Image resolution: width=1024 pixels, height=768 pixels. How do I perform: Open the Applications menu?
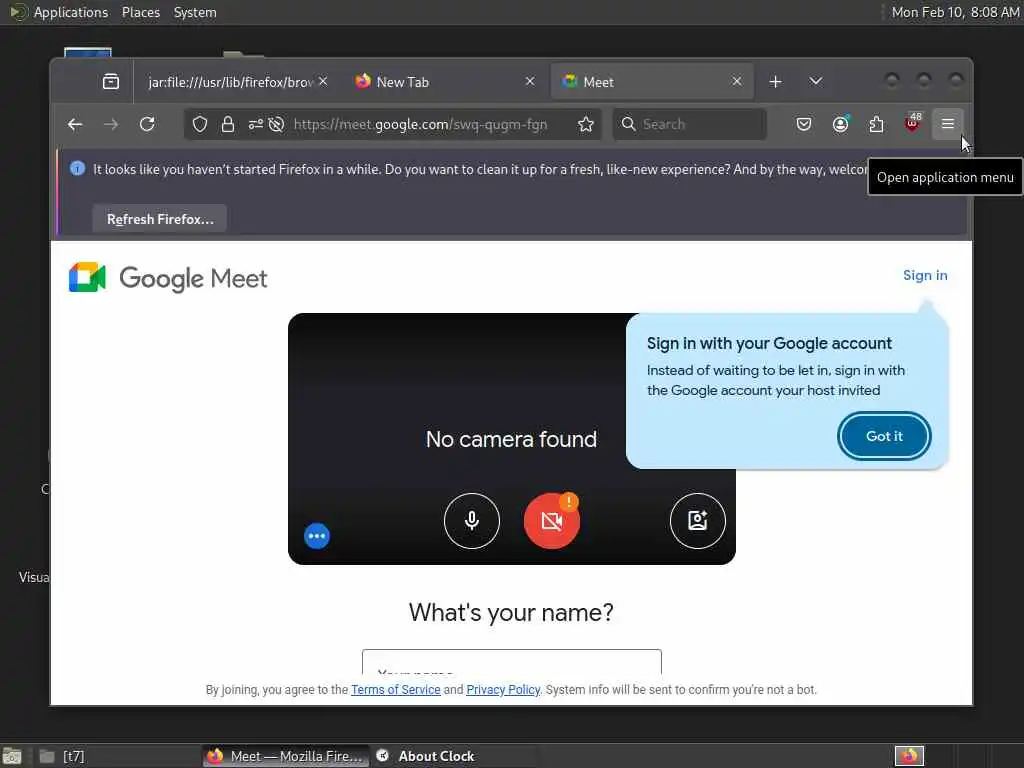click(x=71, y=12)
